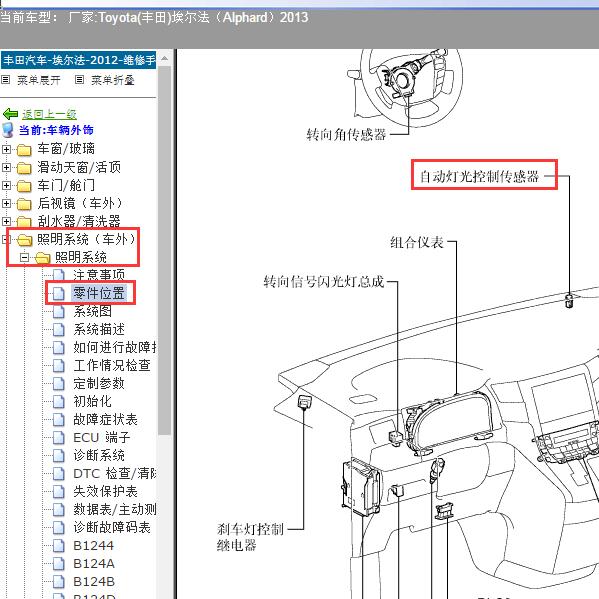Open the 失效保护表 page

[x=105, y=491]
